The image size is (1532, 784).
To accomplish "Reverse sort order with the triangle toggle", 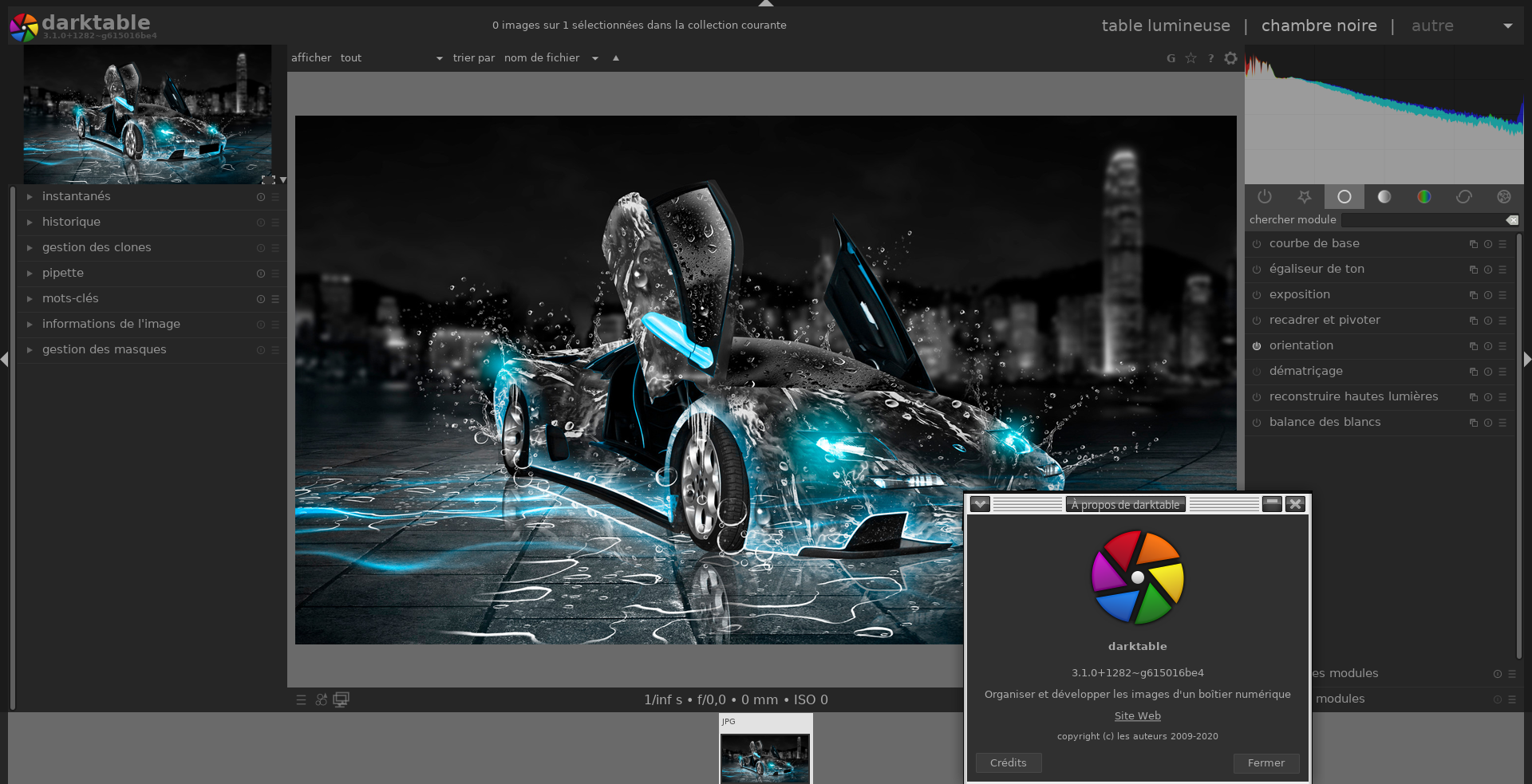I will click(x=616, y=58).
